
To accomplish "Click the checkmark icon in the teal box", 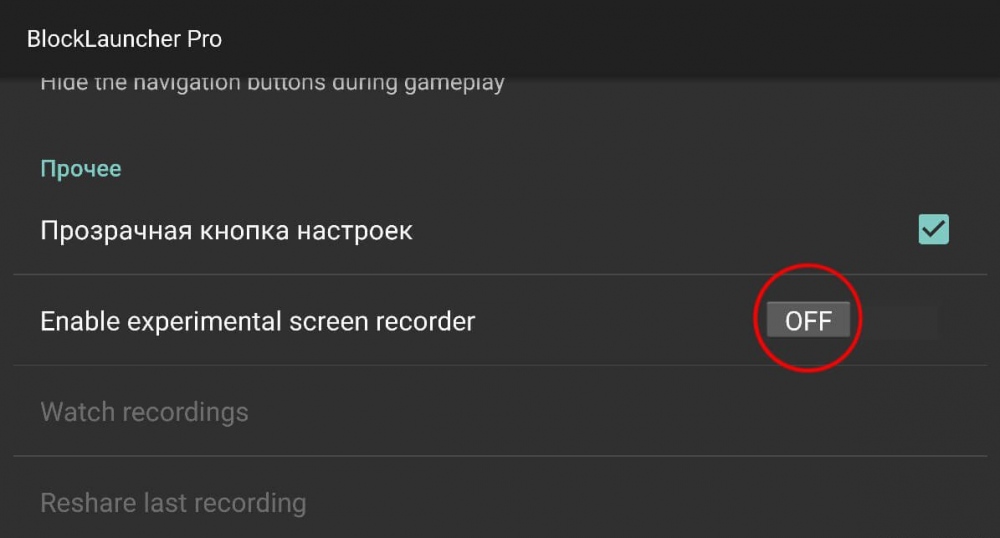I will pyautogui.click(x=933, y=229).
